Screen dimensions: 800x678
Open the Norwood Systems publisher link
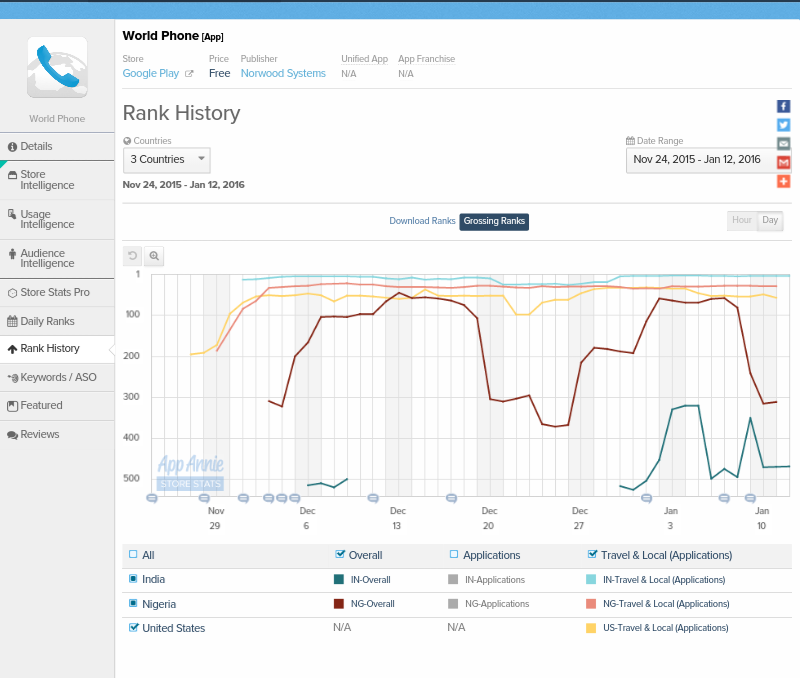click(283, 73)
